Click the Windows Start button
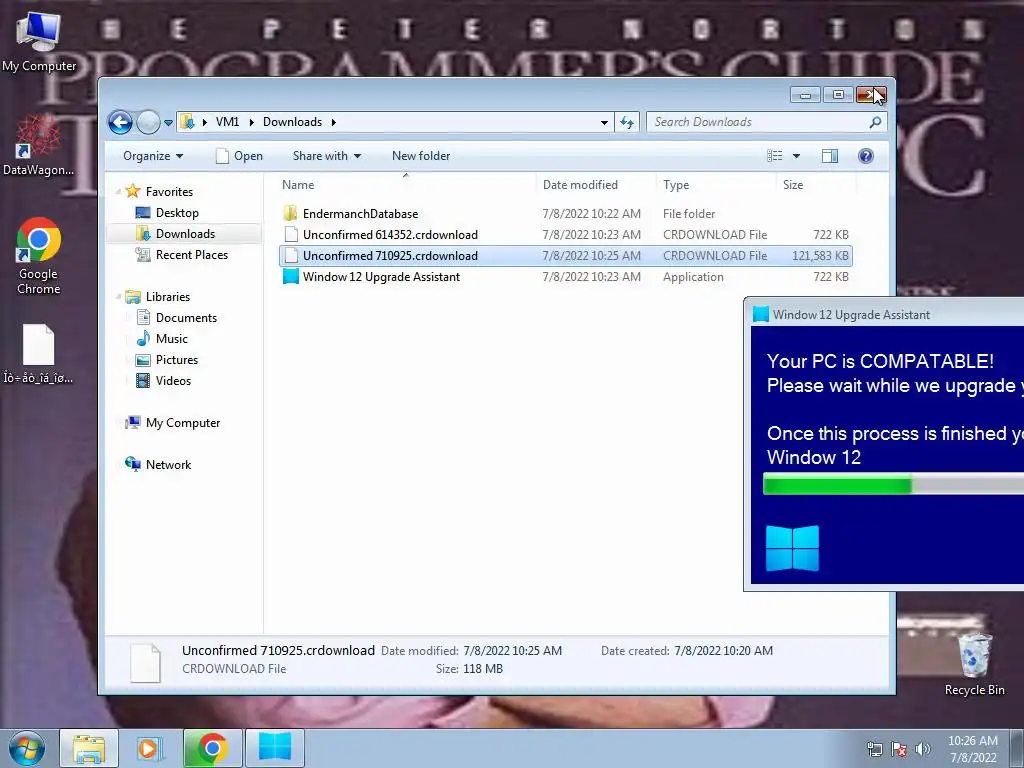The image size is (1024, 768). tap(26, 748)
